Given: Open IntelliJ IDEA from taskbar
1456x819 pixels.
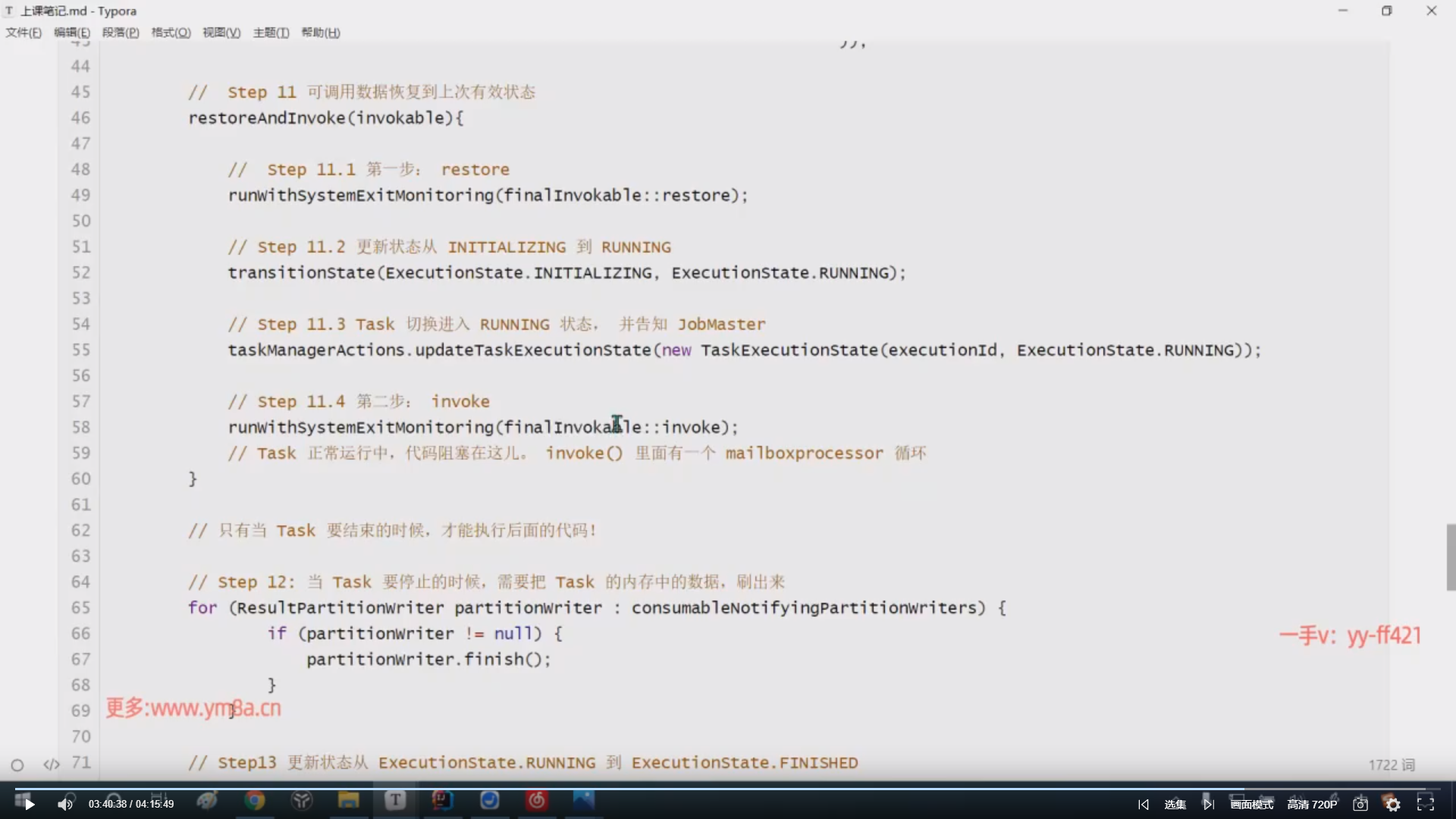Looking at the screenshot, I should (x=442, y=800).
